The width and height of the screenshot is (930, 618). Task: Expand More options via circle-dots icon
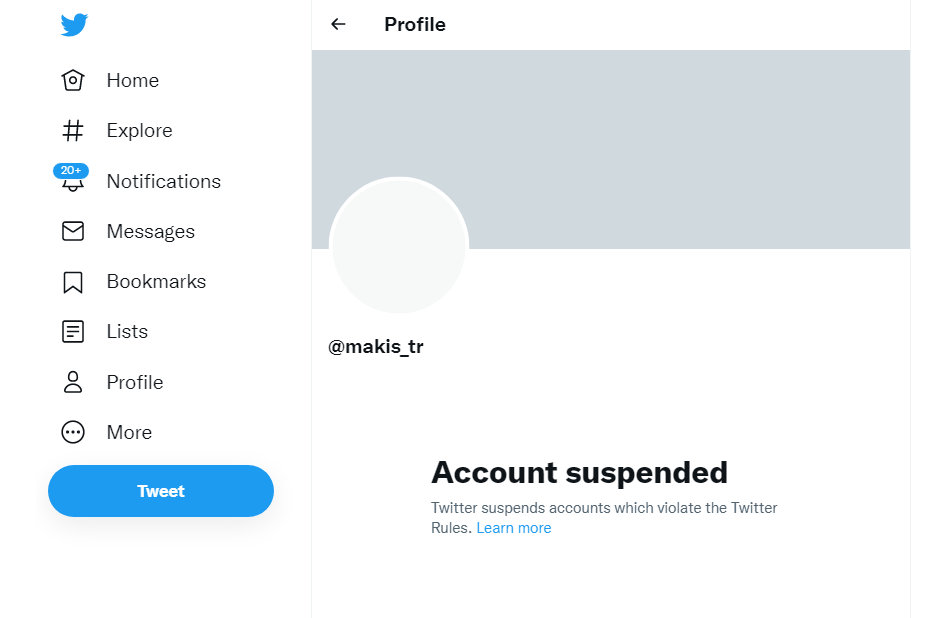coord(73,432)
